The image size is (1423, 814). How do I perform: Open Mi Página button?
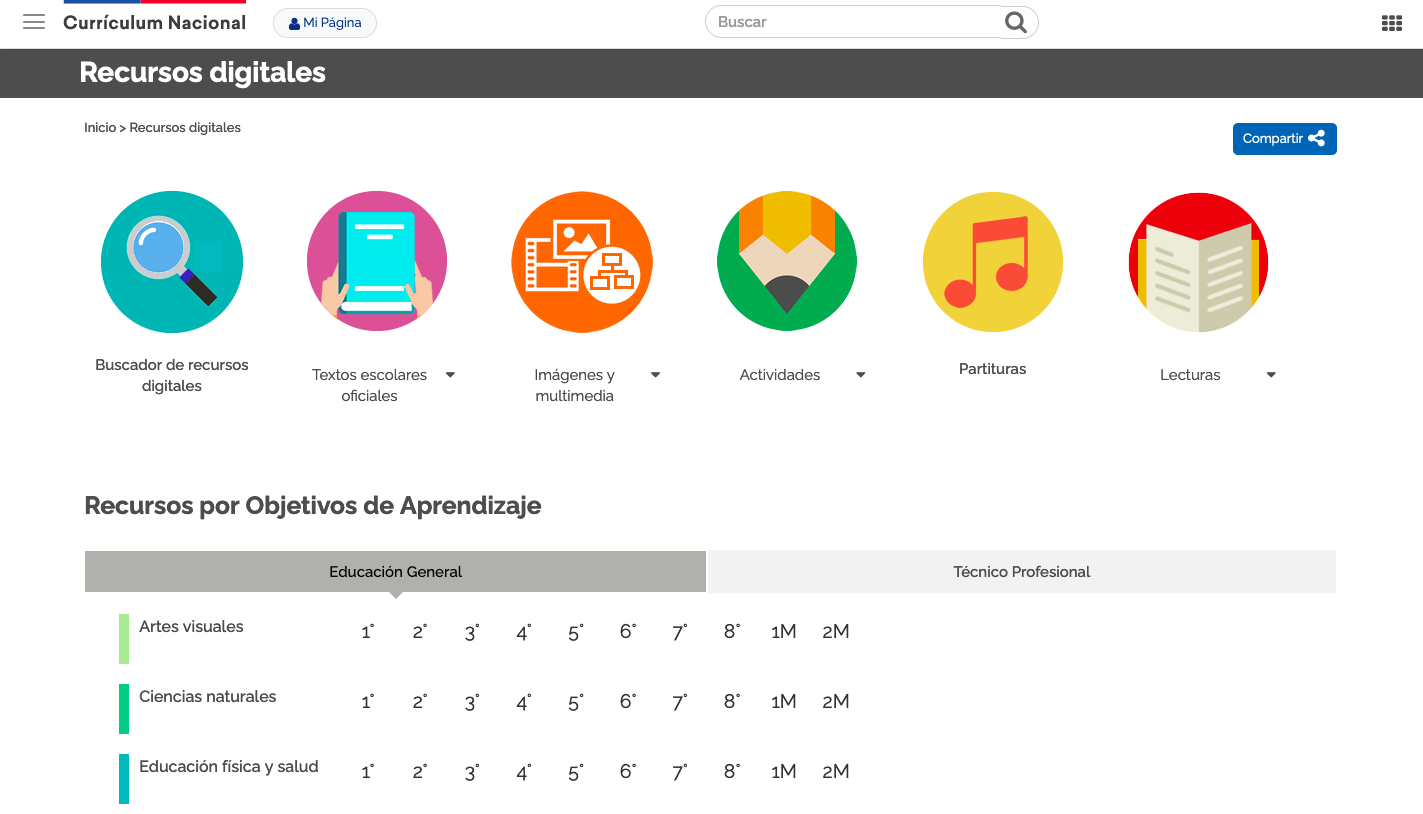coord(325,23)
